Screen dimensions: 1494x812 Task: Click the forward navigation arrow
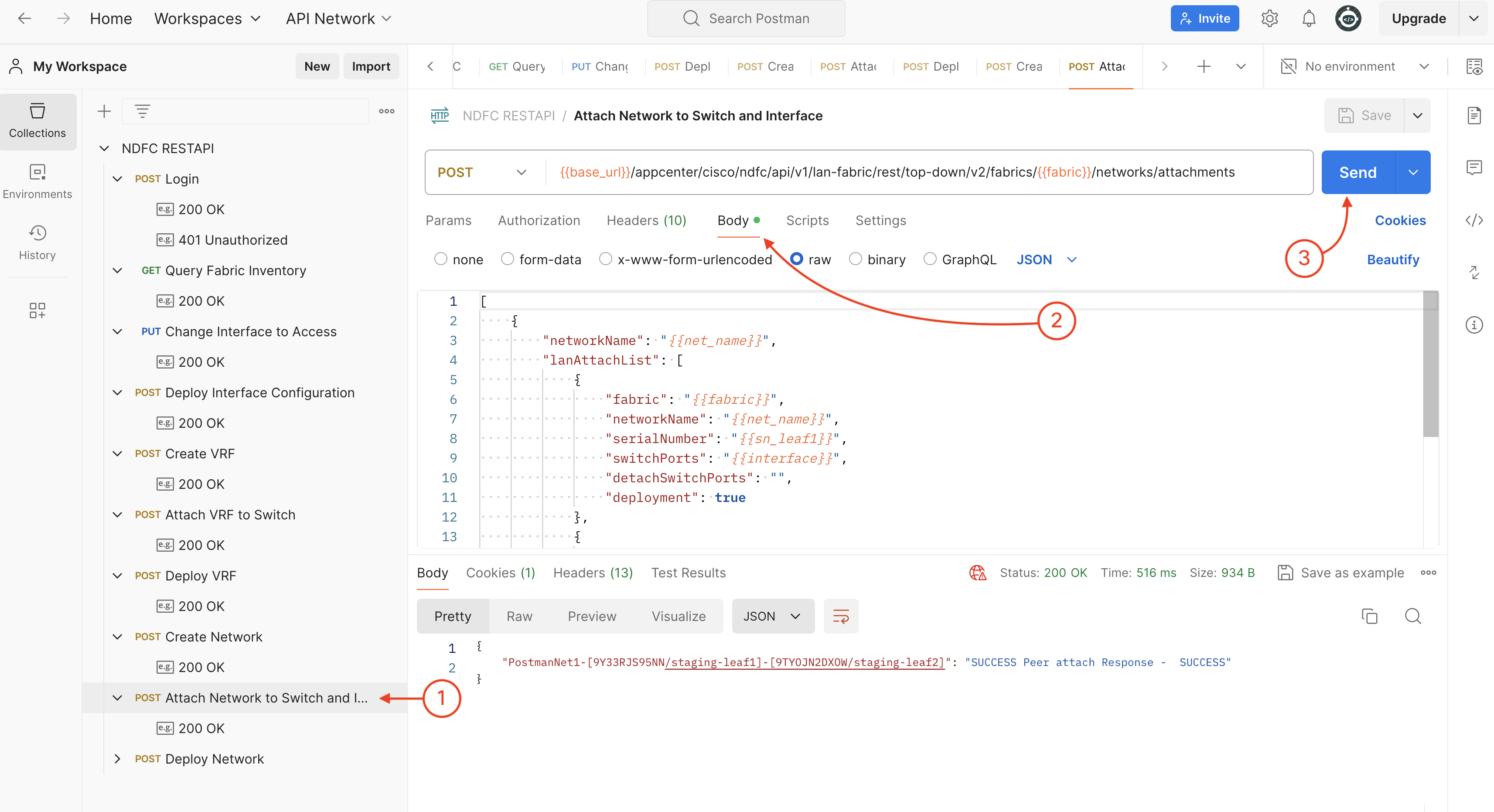pyautogui.click(x=63, y=19)
